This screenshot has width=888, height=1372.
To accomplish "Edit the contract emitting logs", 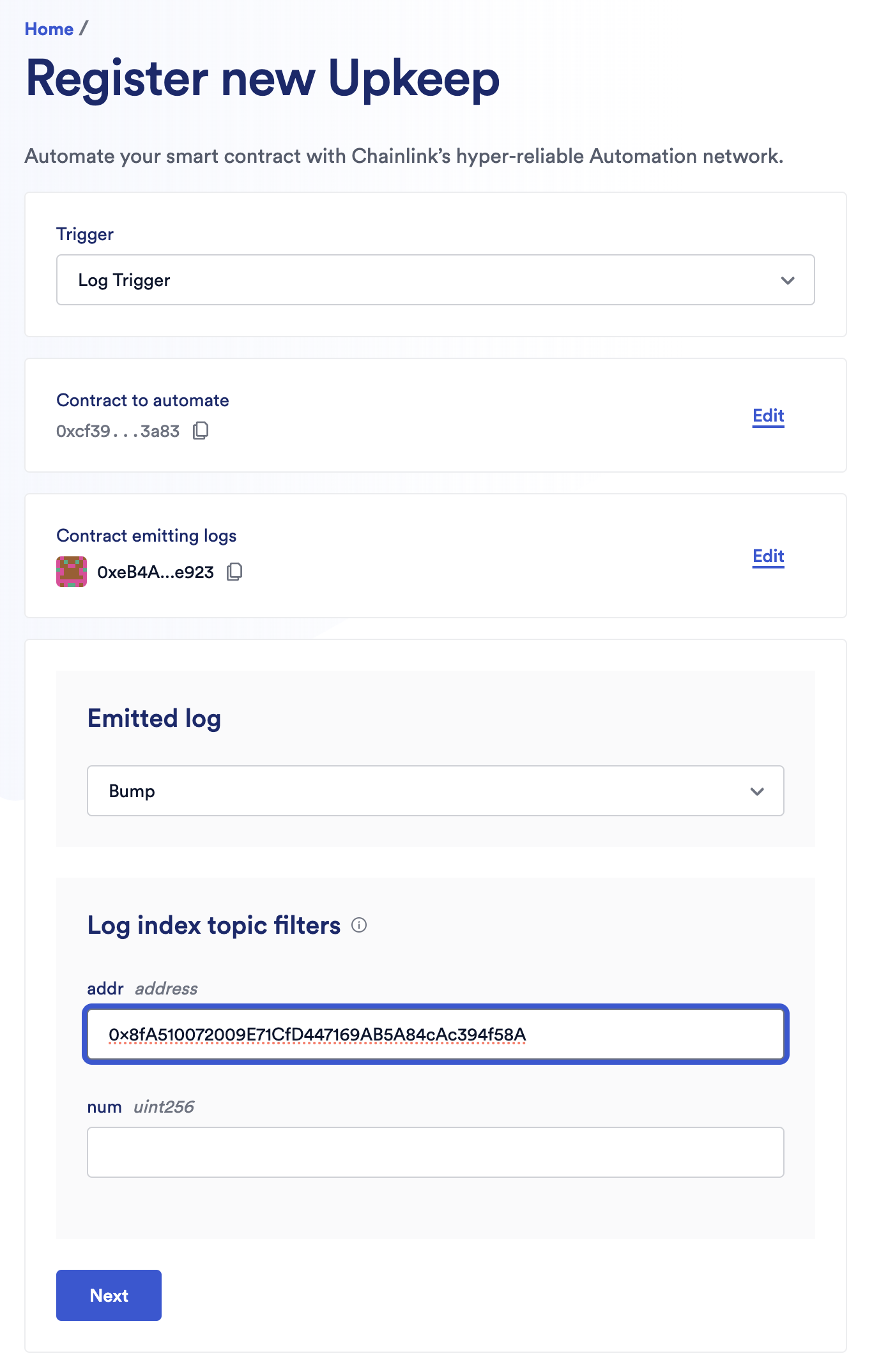I will pos(768,556).
